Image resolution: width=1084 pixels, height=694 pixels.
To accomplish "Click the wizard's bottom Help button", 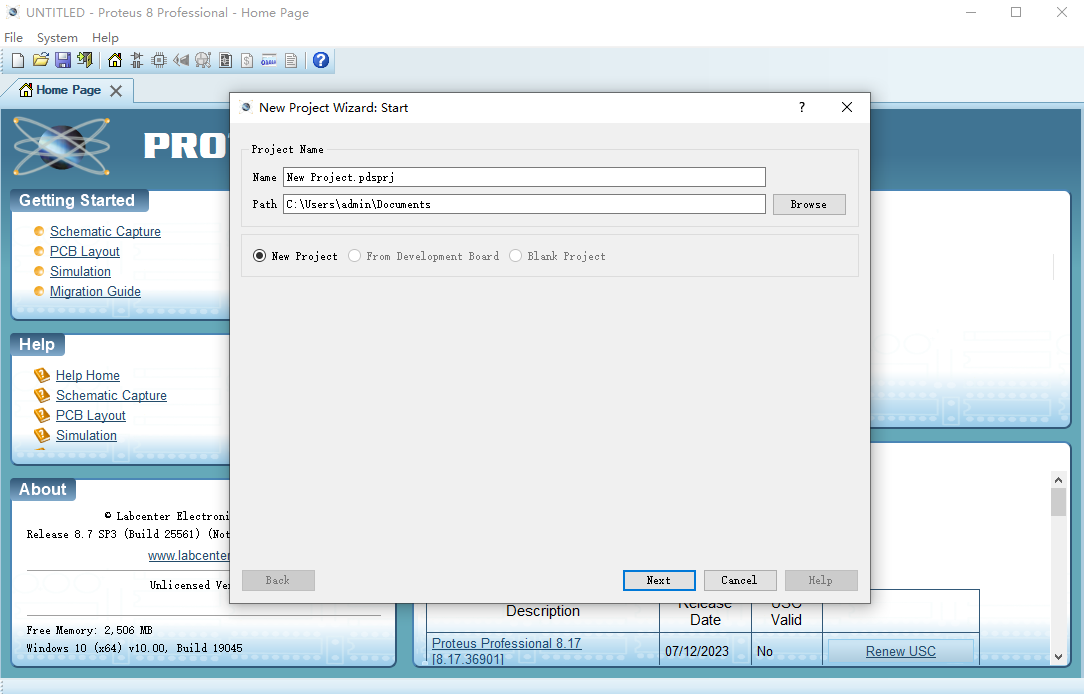I will click(x=821, y=581).
